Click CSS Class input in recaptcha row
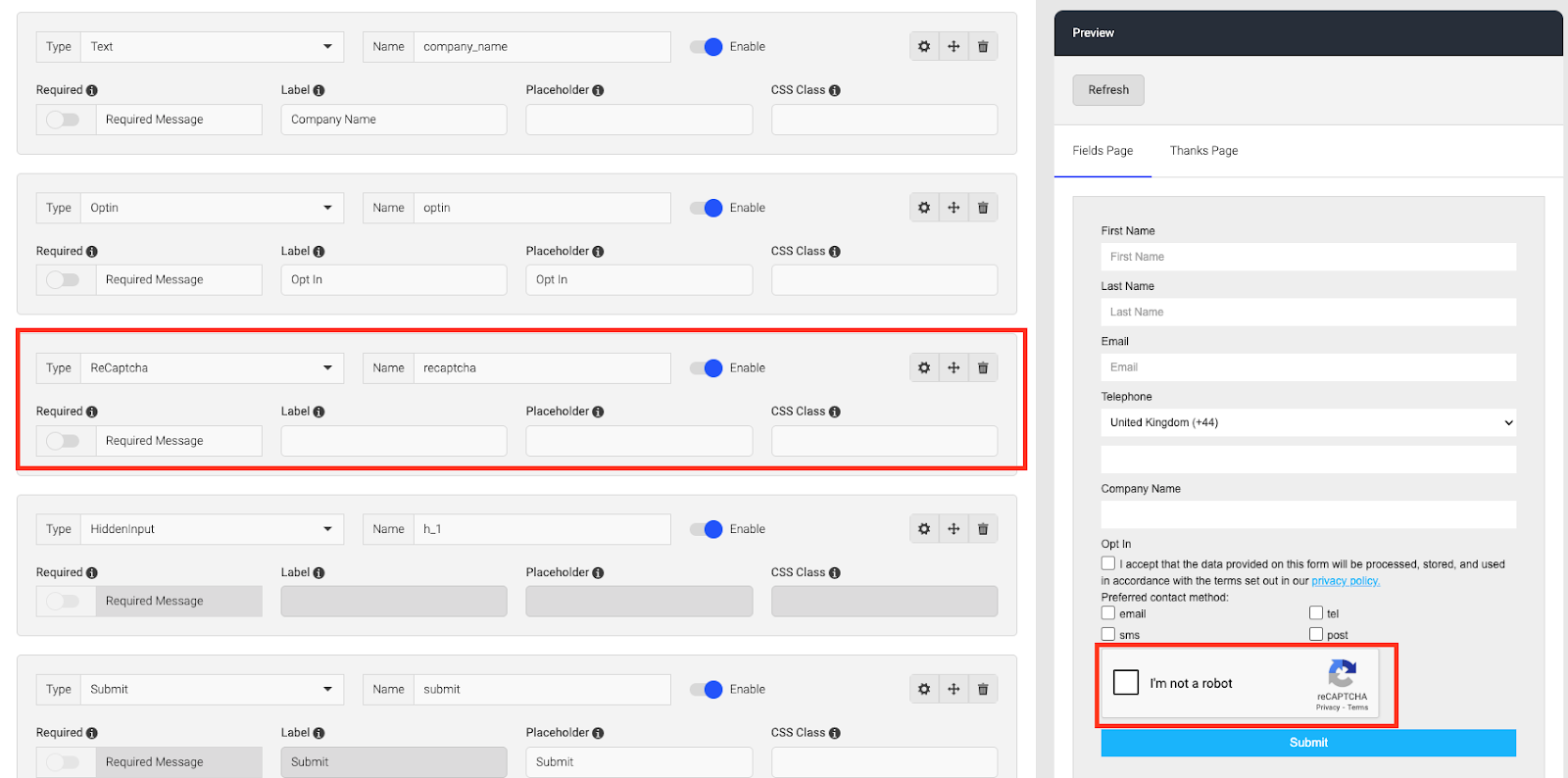 884,441
